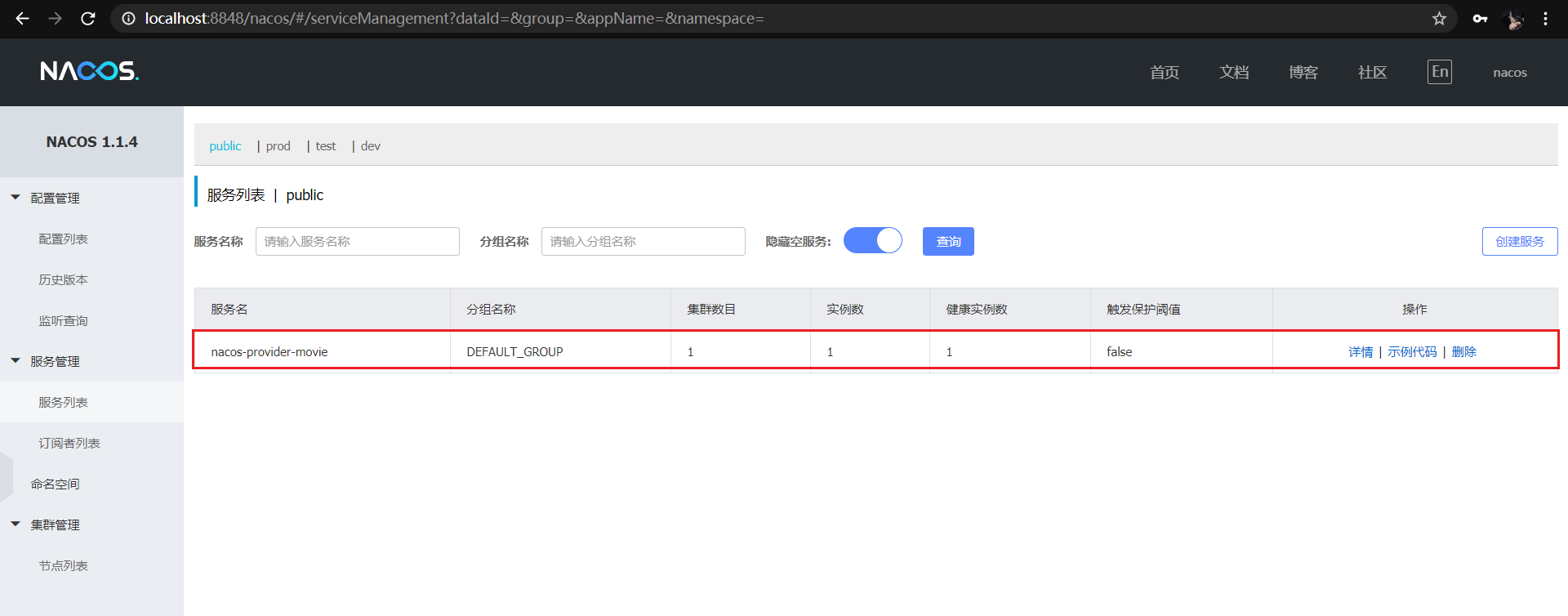Open the browser profile avatar
Viewport: 1568px width, 616px height.
1514,19
